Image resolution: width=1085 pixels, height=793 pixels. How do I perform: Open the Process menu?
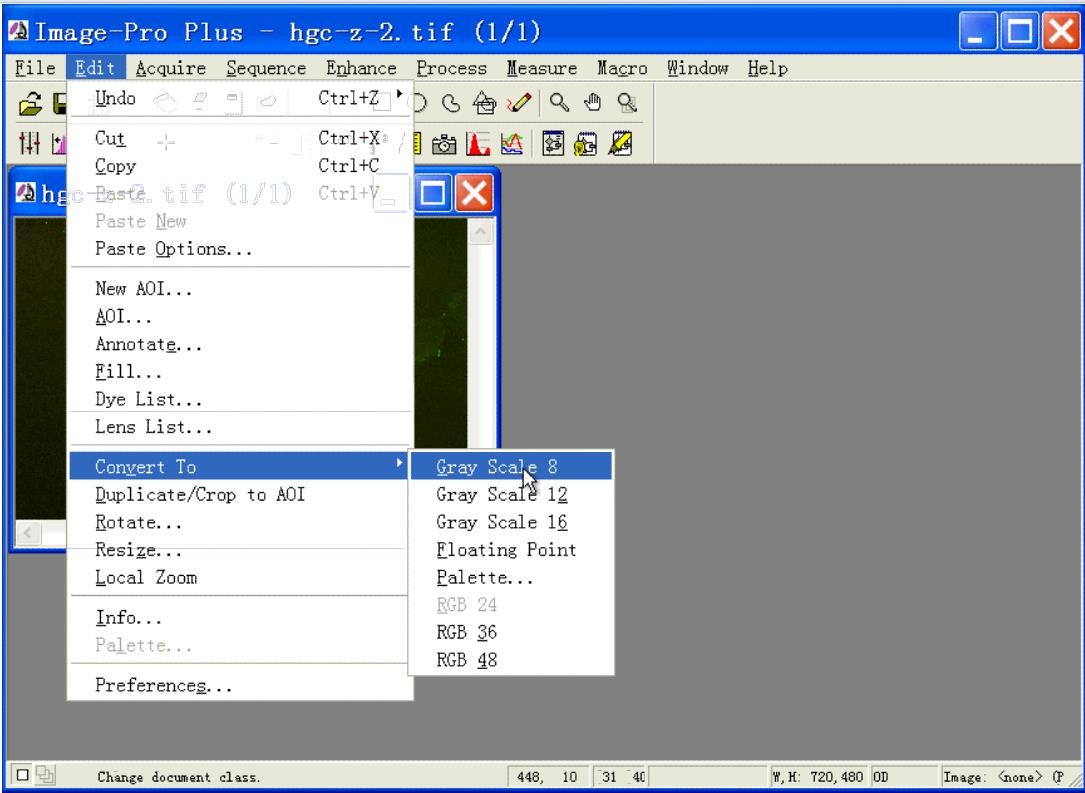(x=452, y=68)
